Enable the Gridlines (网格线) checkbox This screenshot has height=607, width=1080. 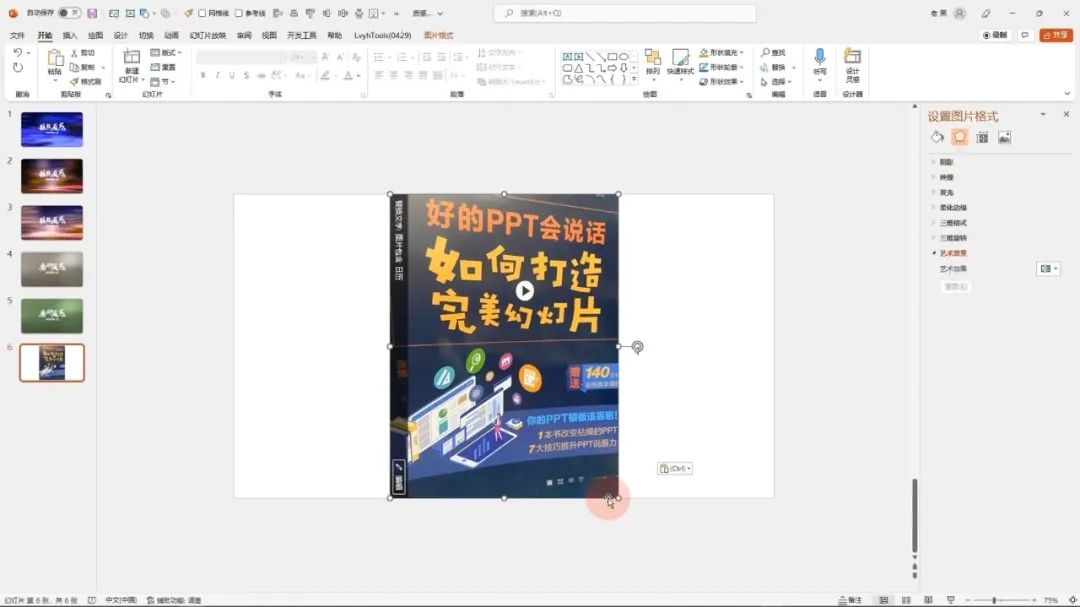pos(202,13)
